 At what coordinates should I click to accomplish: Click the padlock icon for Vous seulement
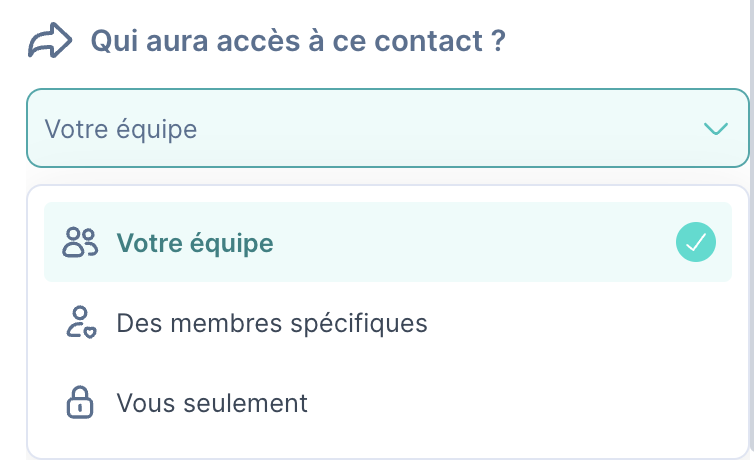80,402
